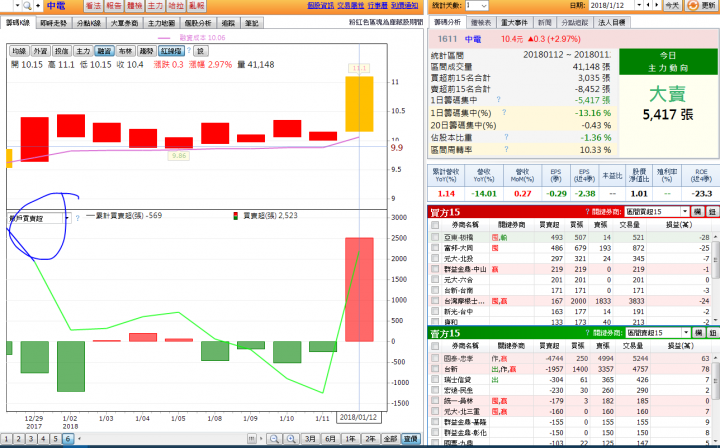Go to next date arrow
This screenshot has width=720, height=448.
(x=657, y=6)
